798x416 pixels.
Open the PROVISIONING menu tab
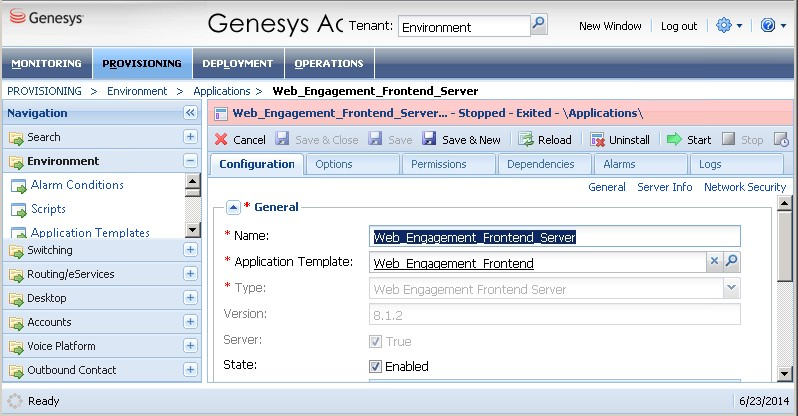[142, 63]
